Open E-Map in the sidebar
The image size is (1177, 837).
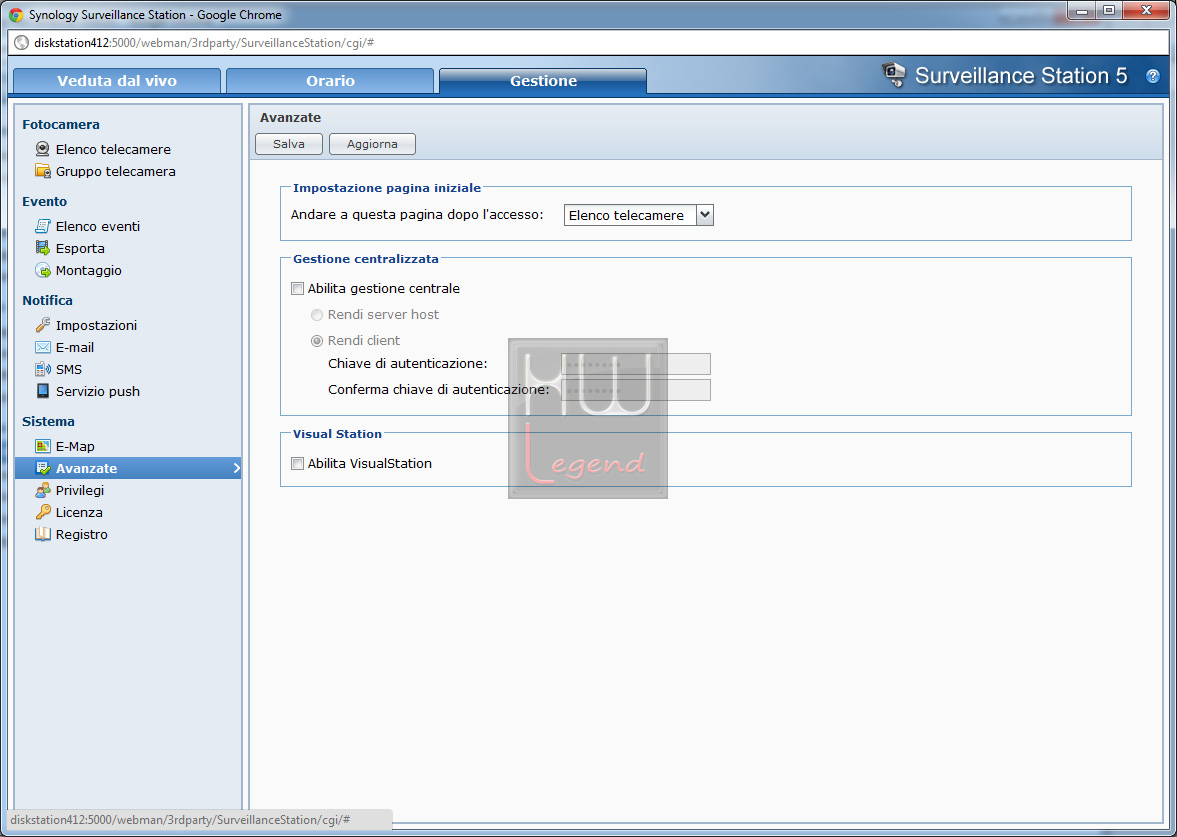pos(75,446)
